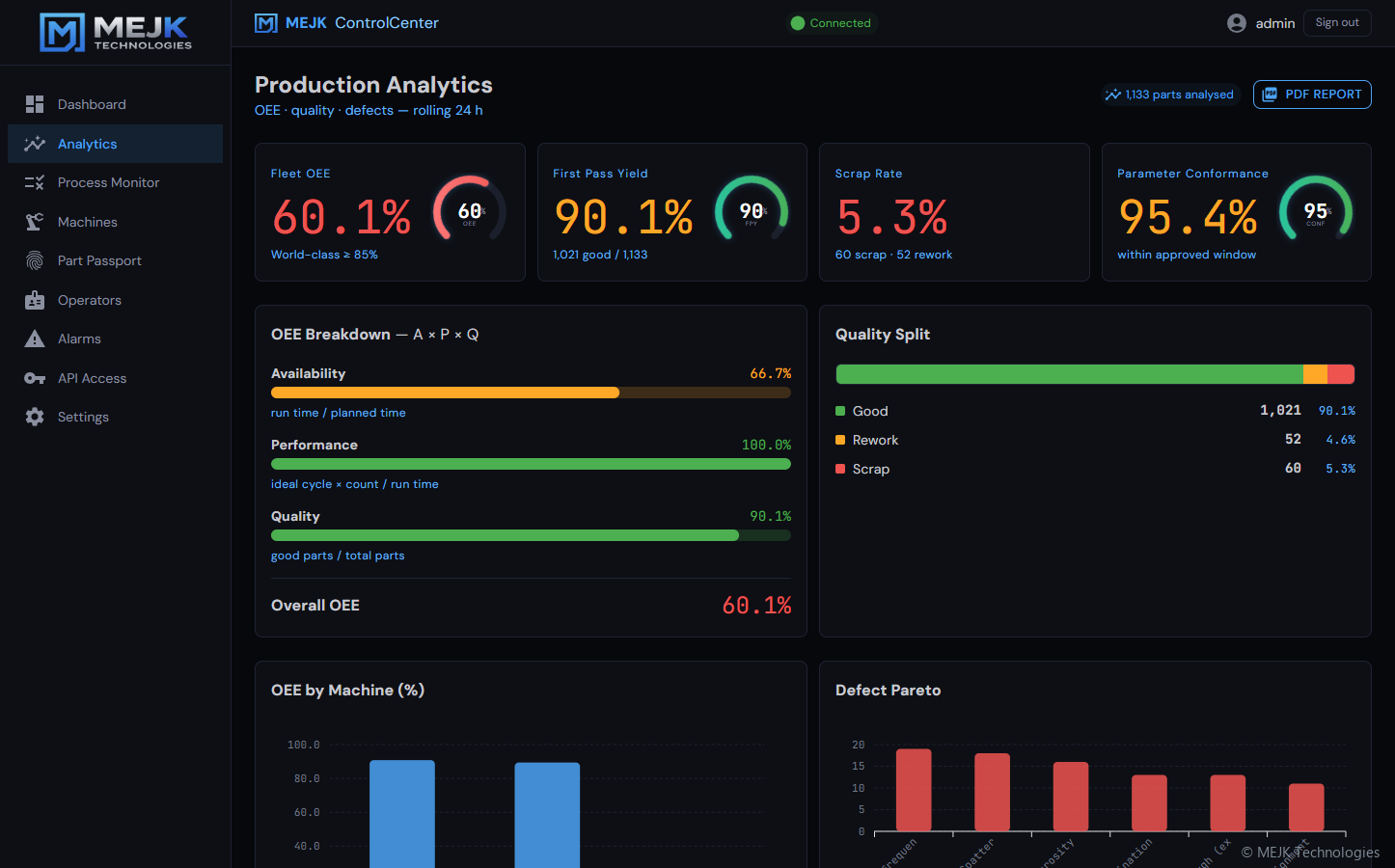Image resolution: width=1395 pixels, height=868 pixels.
Task: Click the MEJK ControlCenter header logo icon
Action: coord(266,23)
